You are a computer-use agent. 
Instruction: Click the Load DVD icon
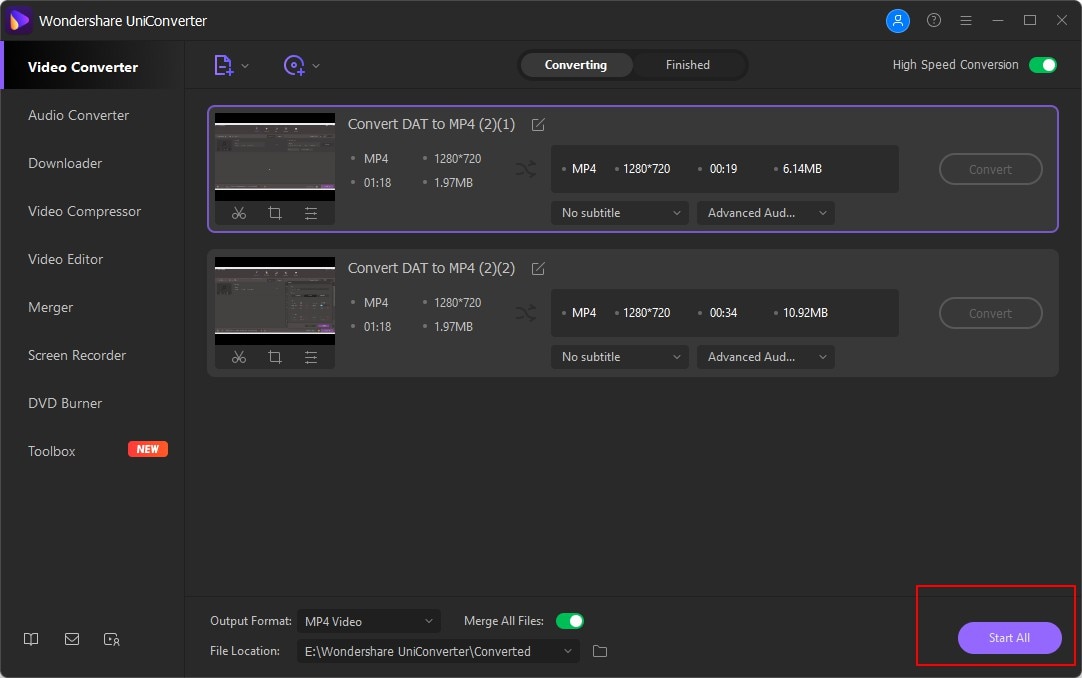pos(294,66)
